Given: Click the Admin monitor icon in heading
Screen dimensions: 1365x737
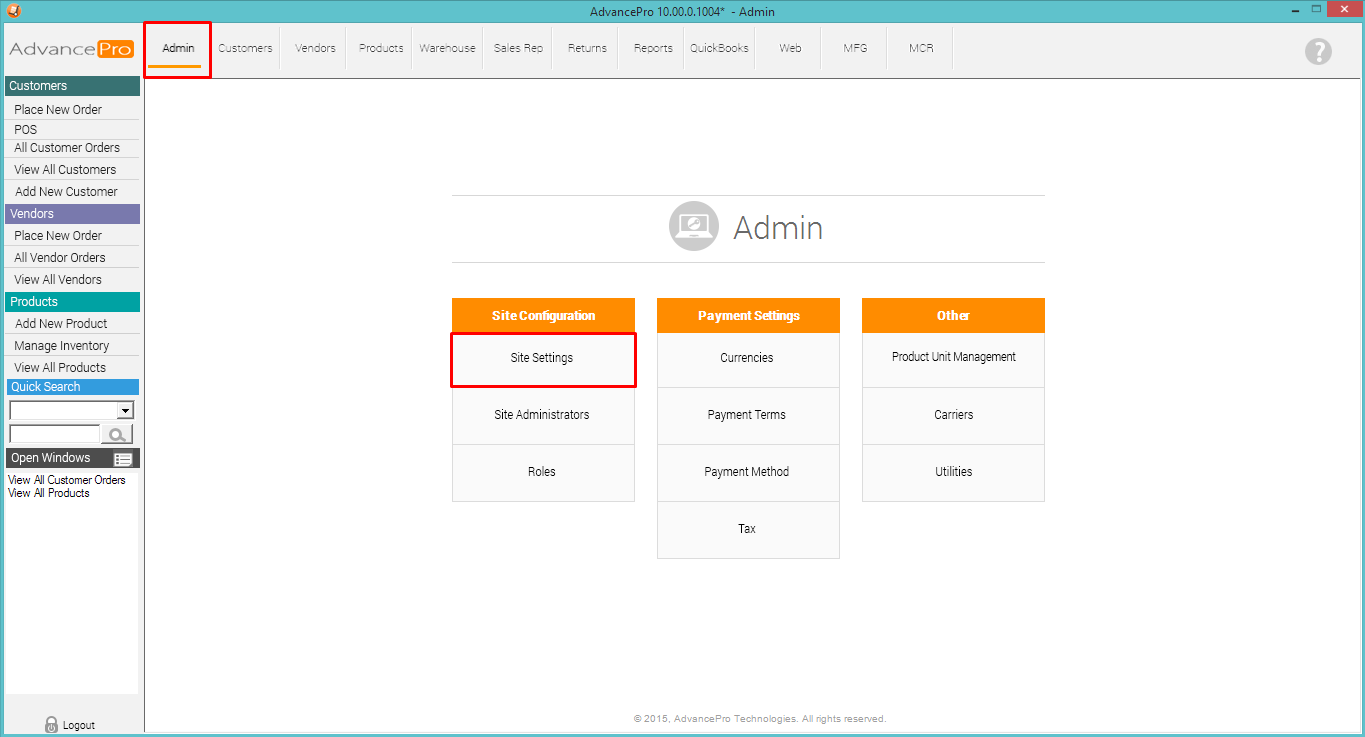Looking at the screenshot, I should (694, 227).
